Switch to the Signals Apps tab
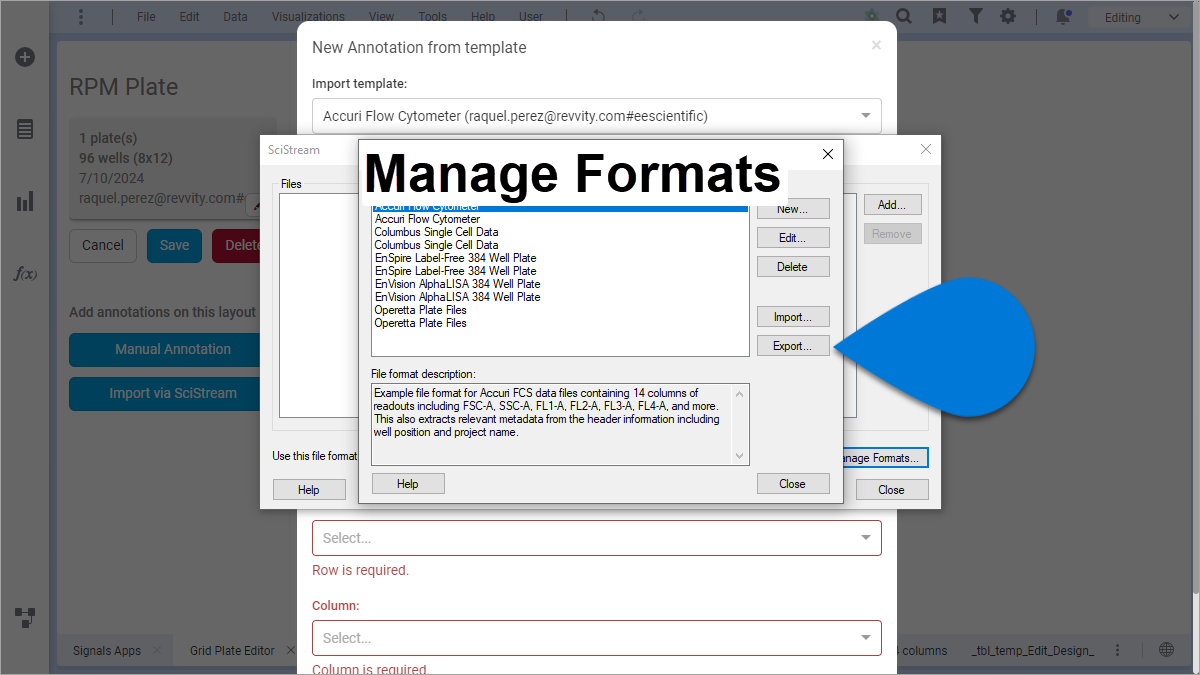The height and width of the screenshot is (675, 1200). click(107, 650)
